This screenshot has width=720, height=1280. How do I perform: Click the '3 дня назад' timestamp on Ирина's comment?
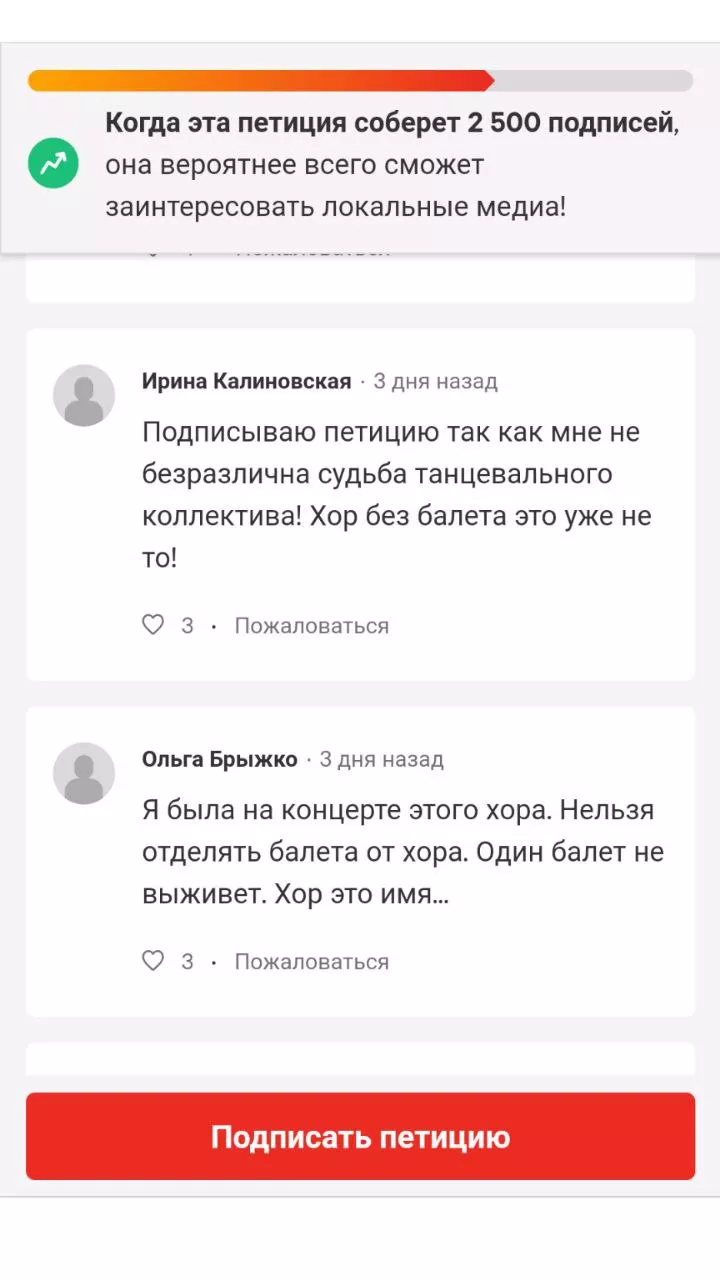point(435,381)
